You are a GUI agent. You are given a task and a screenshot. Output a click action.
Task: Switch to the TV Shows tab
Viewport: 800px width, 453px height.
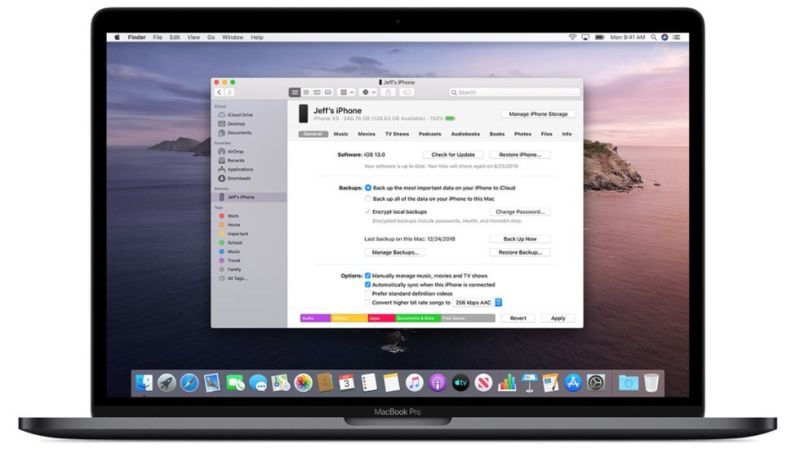(x=397, y=134)
